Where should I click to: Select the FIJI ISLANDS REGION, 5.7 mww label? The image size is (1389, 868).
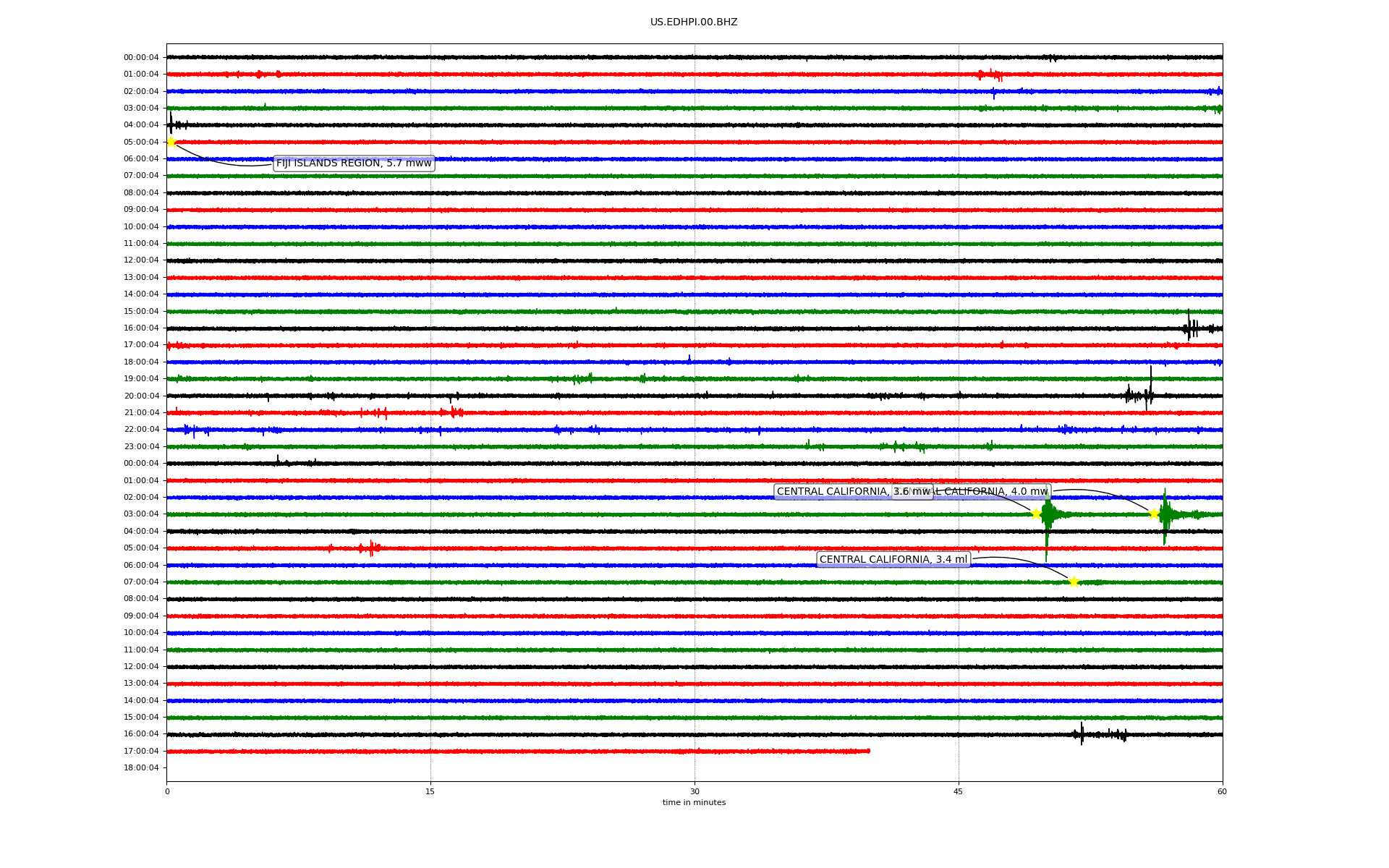coord(354,163)
